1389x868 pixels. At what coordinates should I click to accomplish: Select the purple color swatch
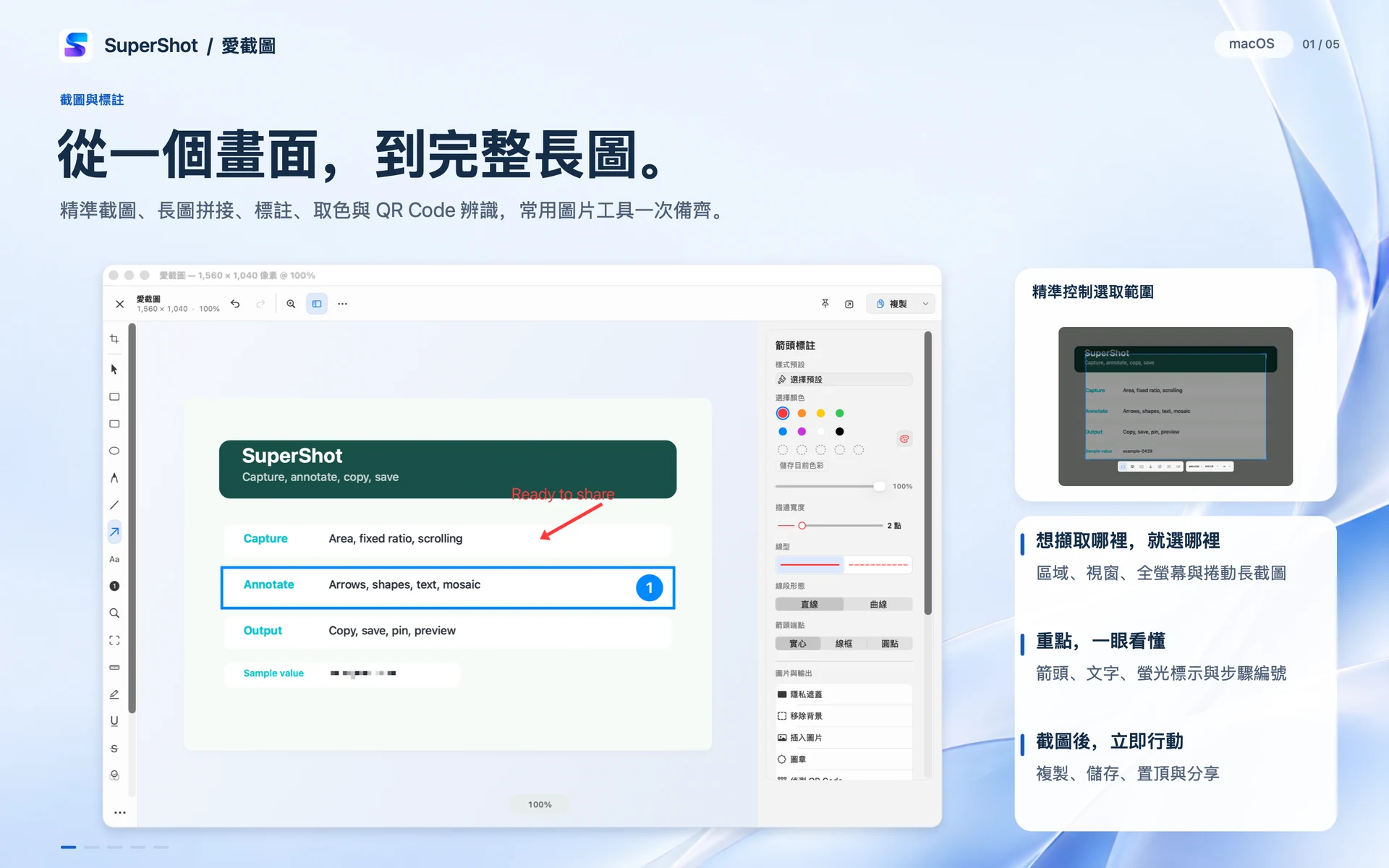(x=802, y=432)
